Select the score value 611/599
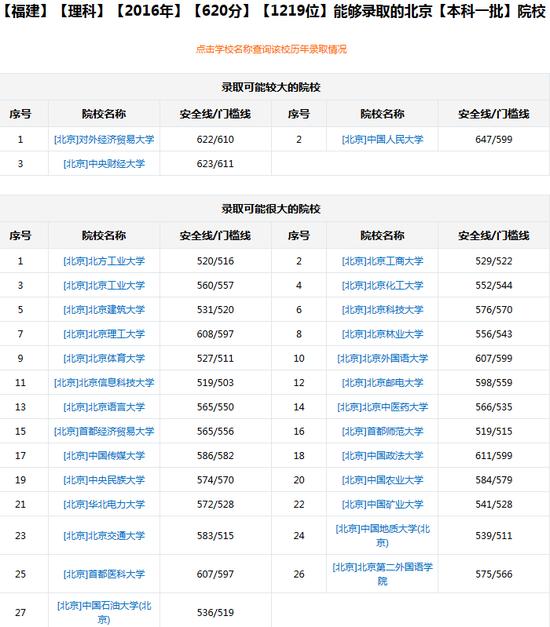The height and width of the screenshot is (627, 550). click(494, 456)
